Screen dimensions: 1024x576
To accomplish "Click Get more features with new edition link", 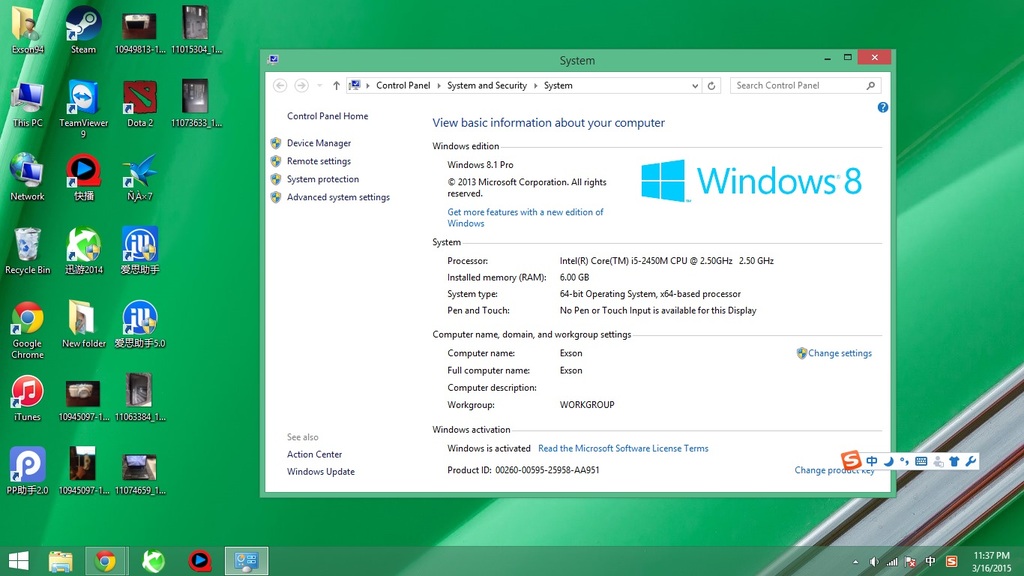I will [525, 217].
